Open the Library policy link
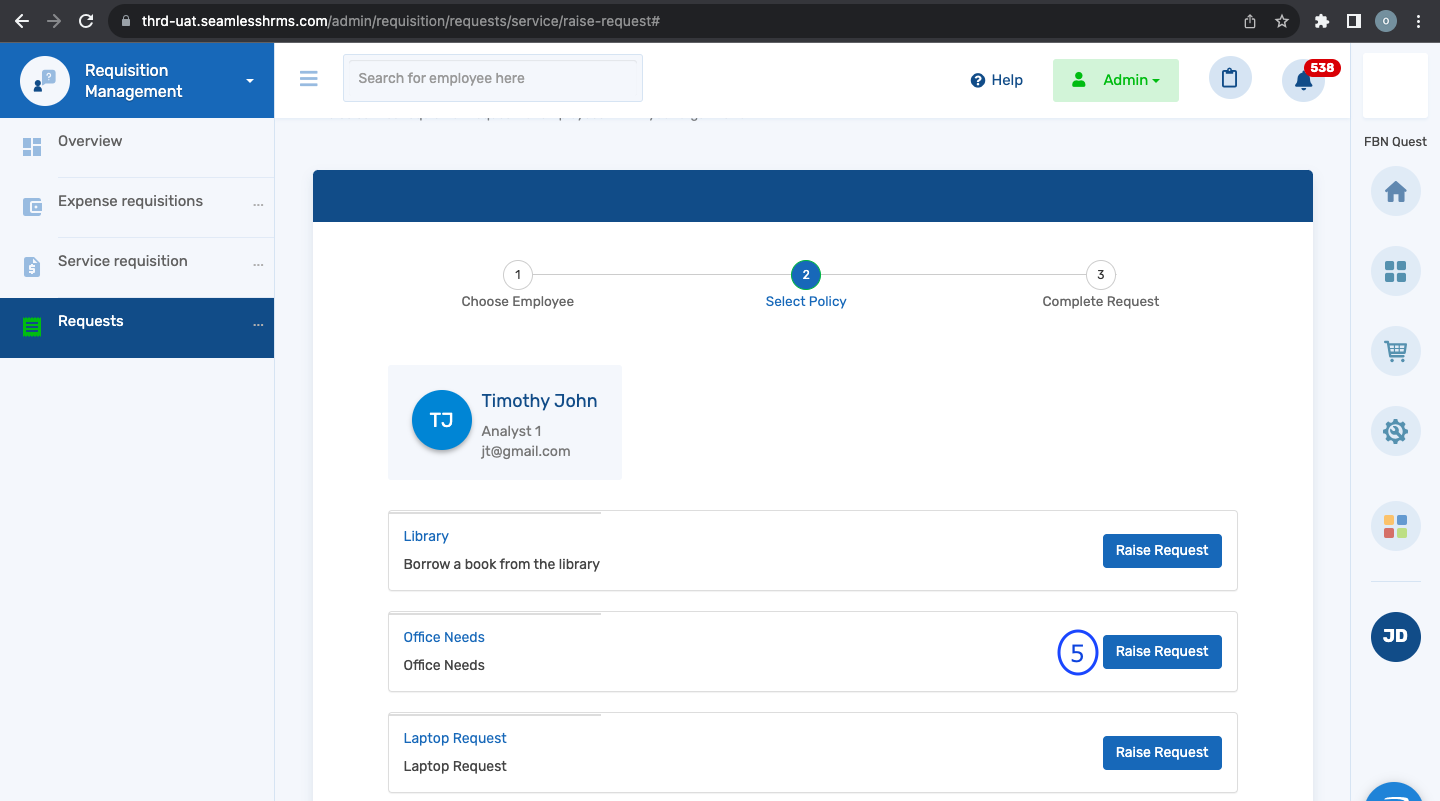 click(426, 535)
